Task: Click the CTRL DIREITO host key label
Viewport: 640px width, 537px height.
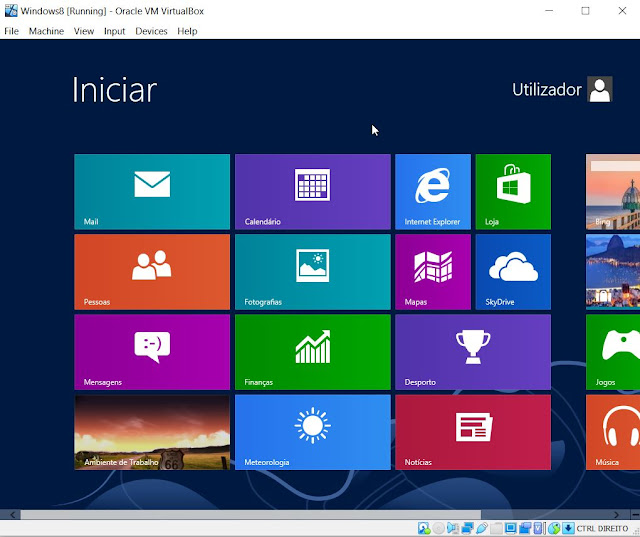Action: coord(602,528)
